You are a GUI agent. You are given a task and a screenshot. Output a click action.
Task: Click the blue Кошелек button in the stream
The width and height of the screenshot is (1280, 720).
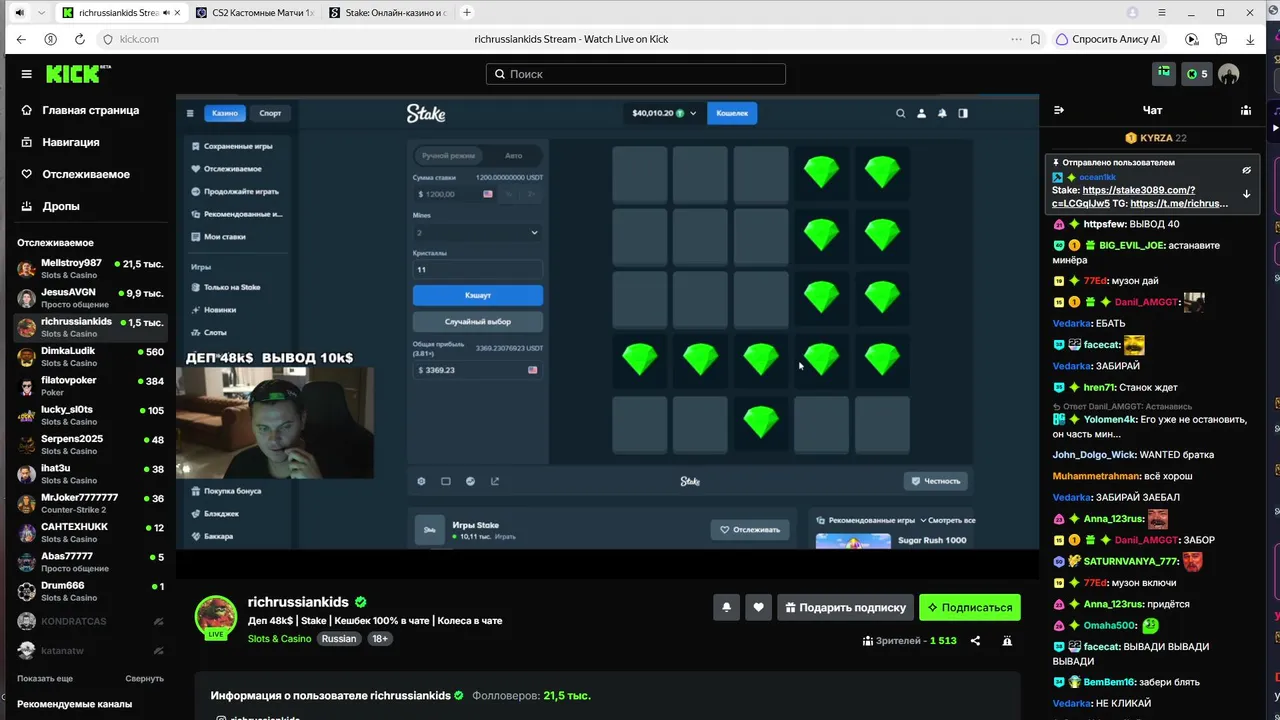732,113
